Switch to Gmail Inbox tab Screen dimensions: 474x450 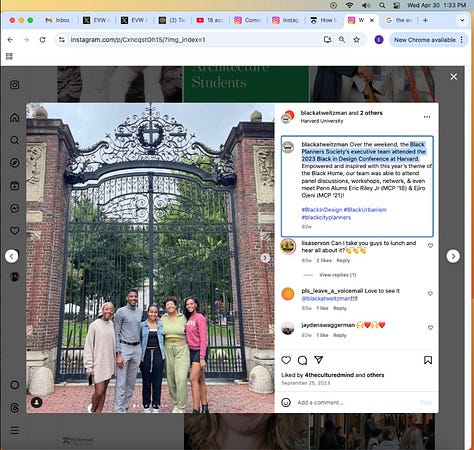(59, 20)
